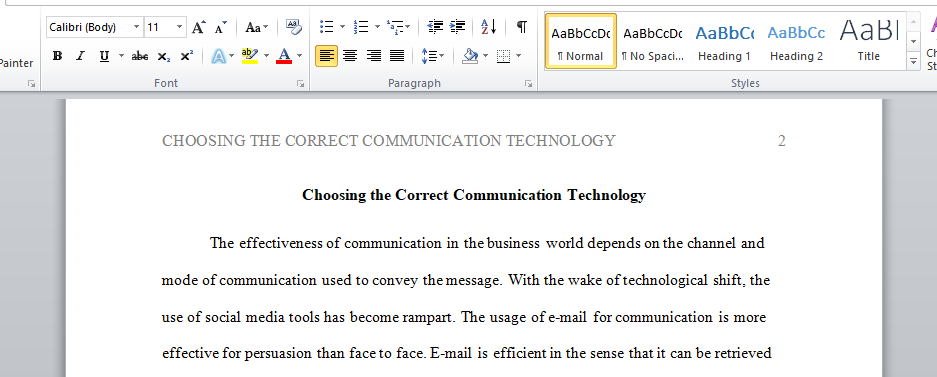Select Align Text Left
The image size is (937, 377).
pyautogui.click(x=326, y=56)
